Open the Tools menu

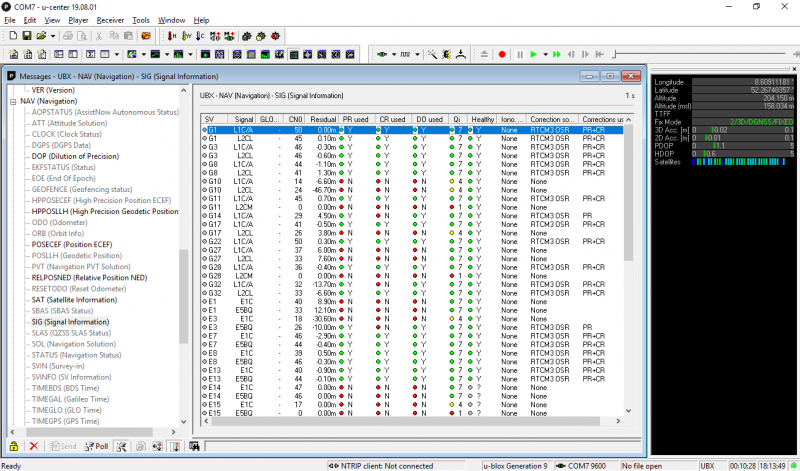point(141,20)
